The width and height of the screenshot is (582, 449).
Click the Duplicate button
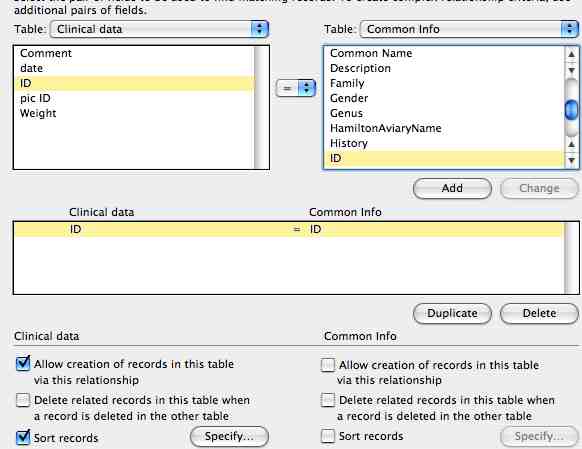452,313
